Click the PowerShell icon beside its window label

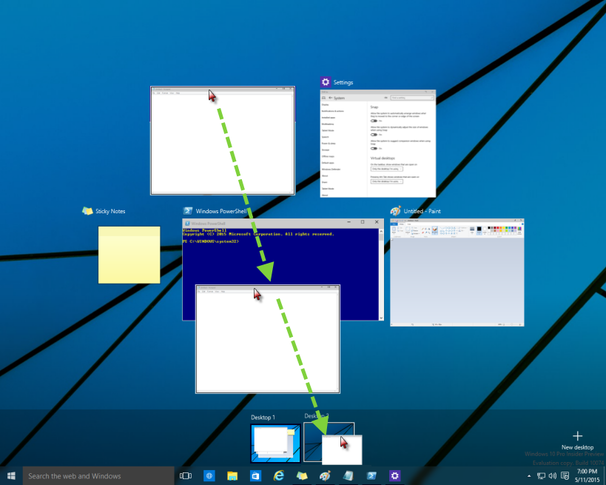tap(187, 211)
